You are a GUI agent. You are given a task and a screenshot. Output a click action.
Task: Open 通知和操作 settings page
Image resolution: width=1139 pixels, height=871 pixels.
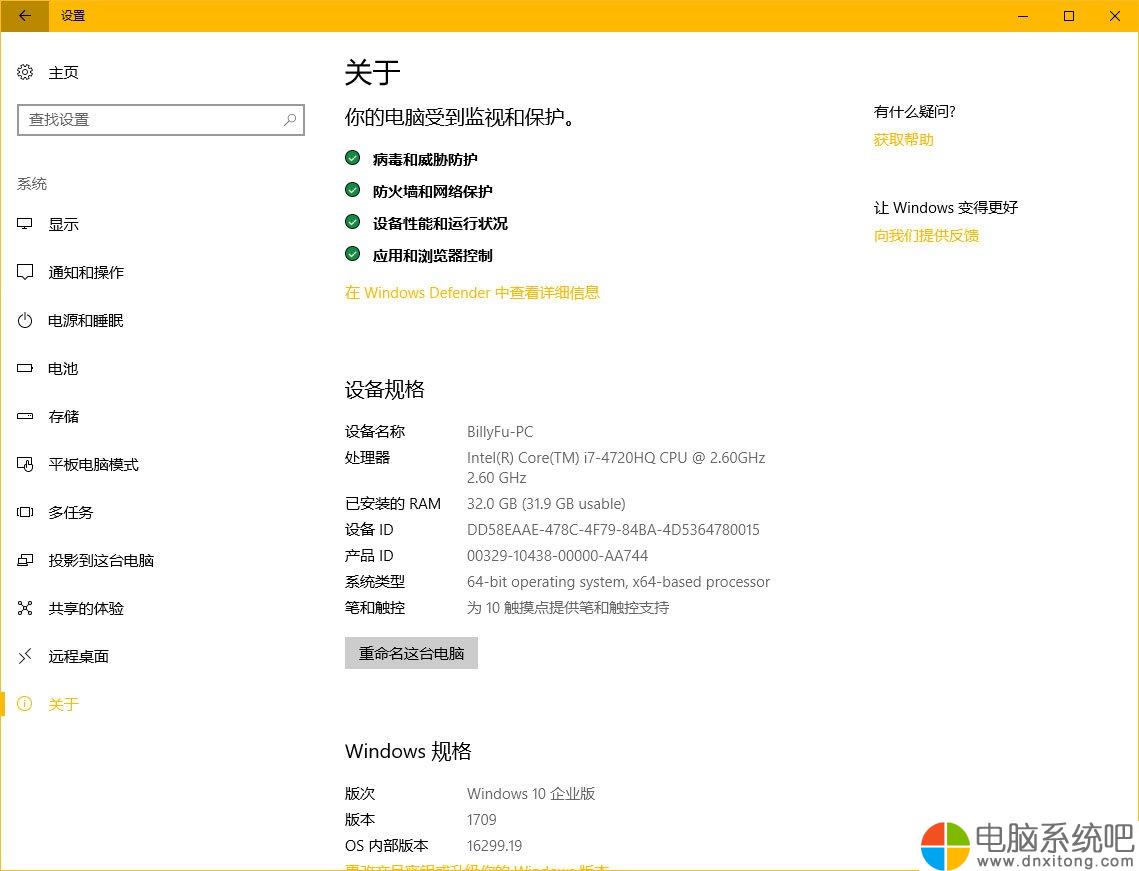pyautogui.click(x=86, y=272)
